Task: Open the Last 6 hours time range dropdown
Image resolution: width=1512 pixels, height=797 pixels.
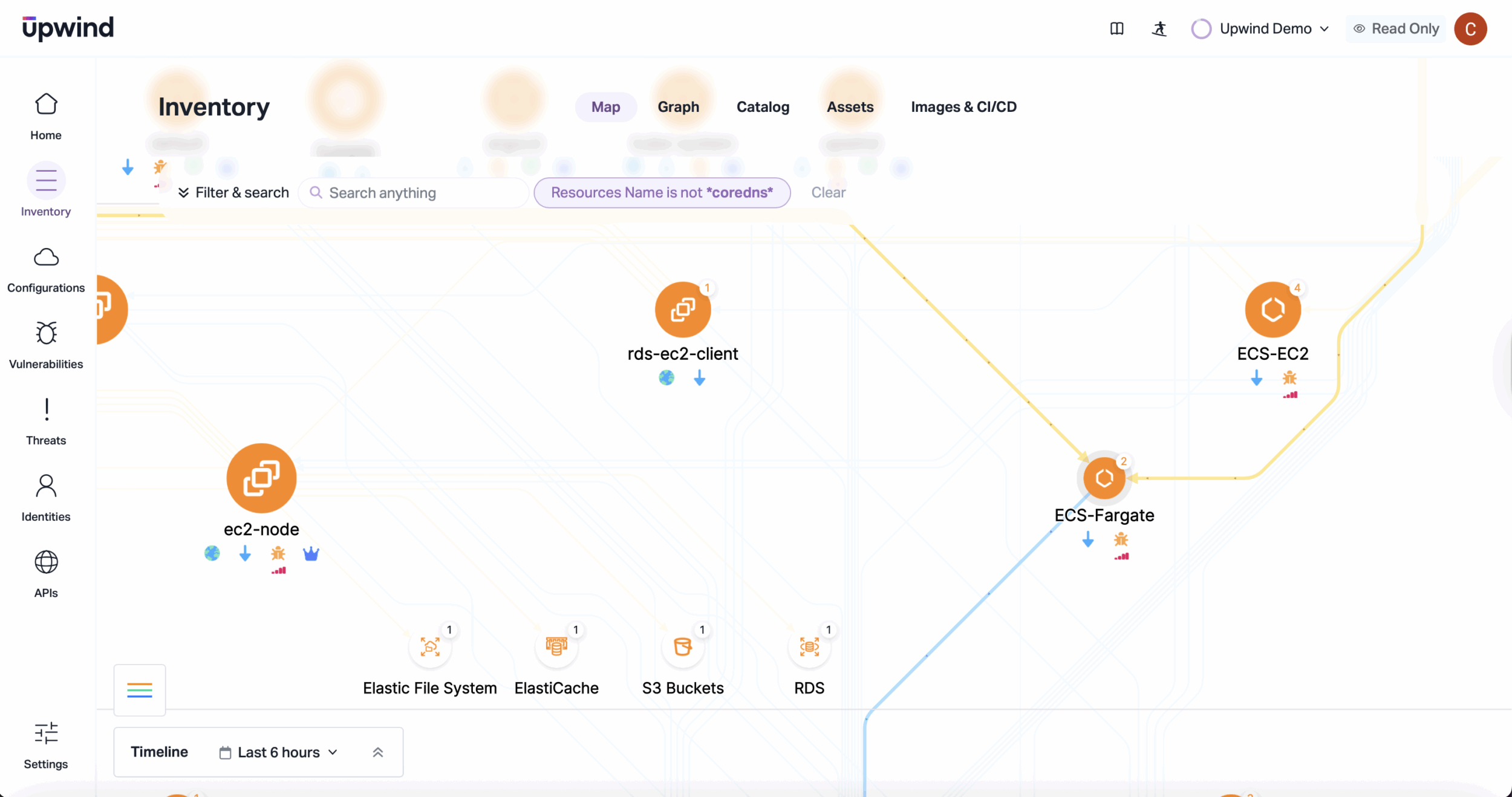Action: click(278, 752)
